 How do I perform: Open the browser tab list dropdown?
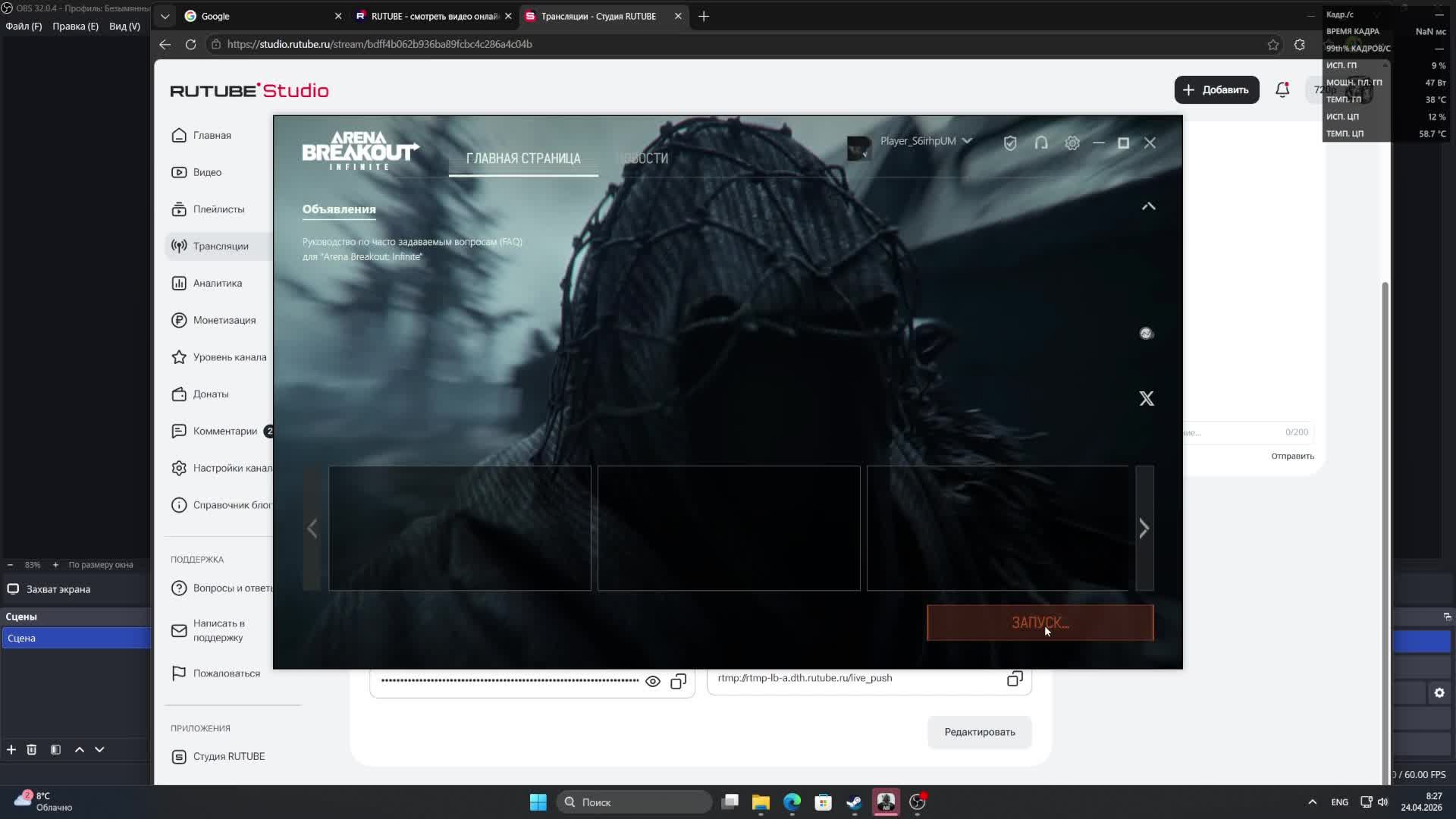click(x=165, y=16)
